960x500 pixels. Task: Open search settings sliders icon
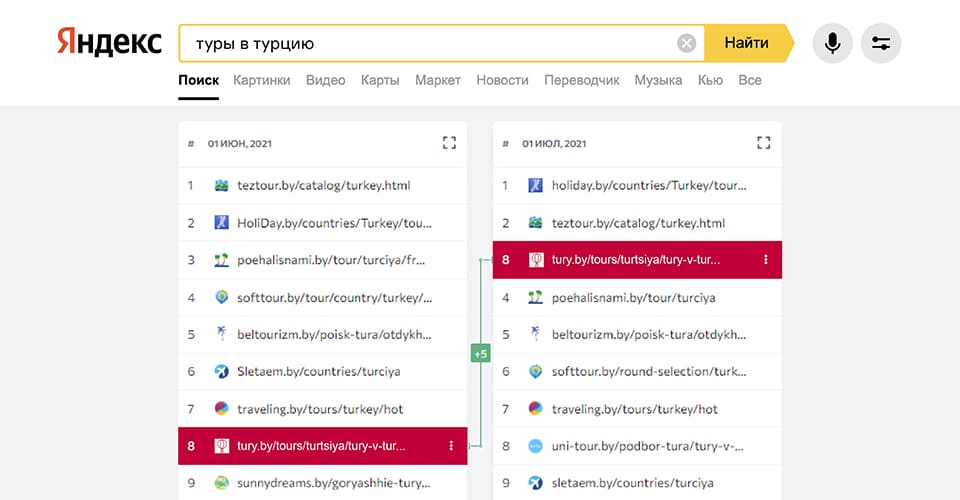click(x=881, y=43)
